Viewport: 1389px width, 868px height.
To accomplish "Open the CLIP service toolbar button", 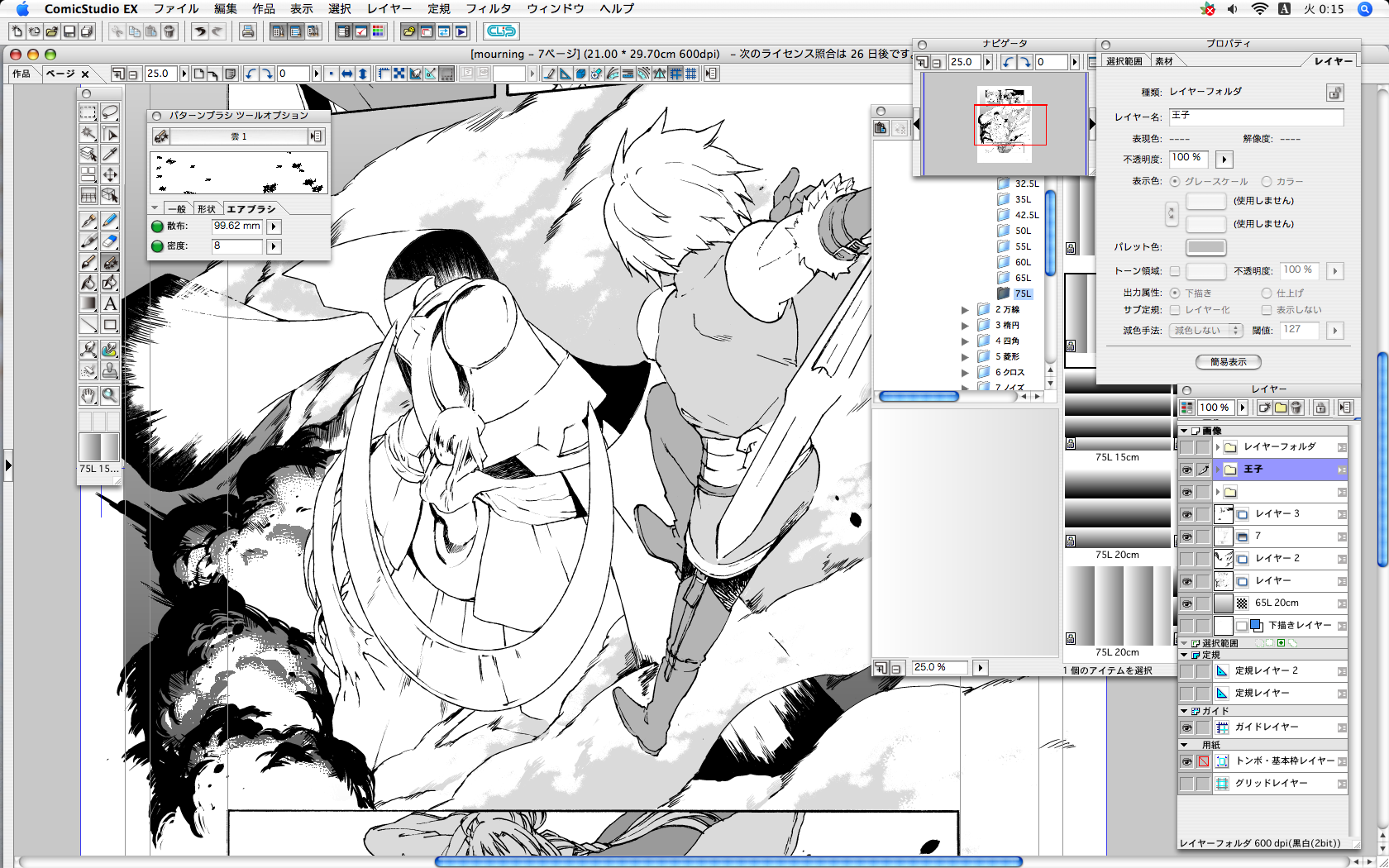I will pyautogui.click(x=501, y=31).
